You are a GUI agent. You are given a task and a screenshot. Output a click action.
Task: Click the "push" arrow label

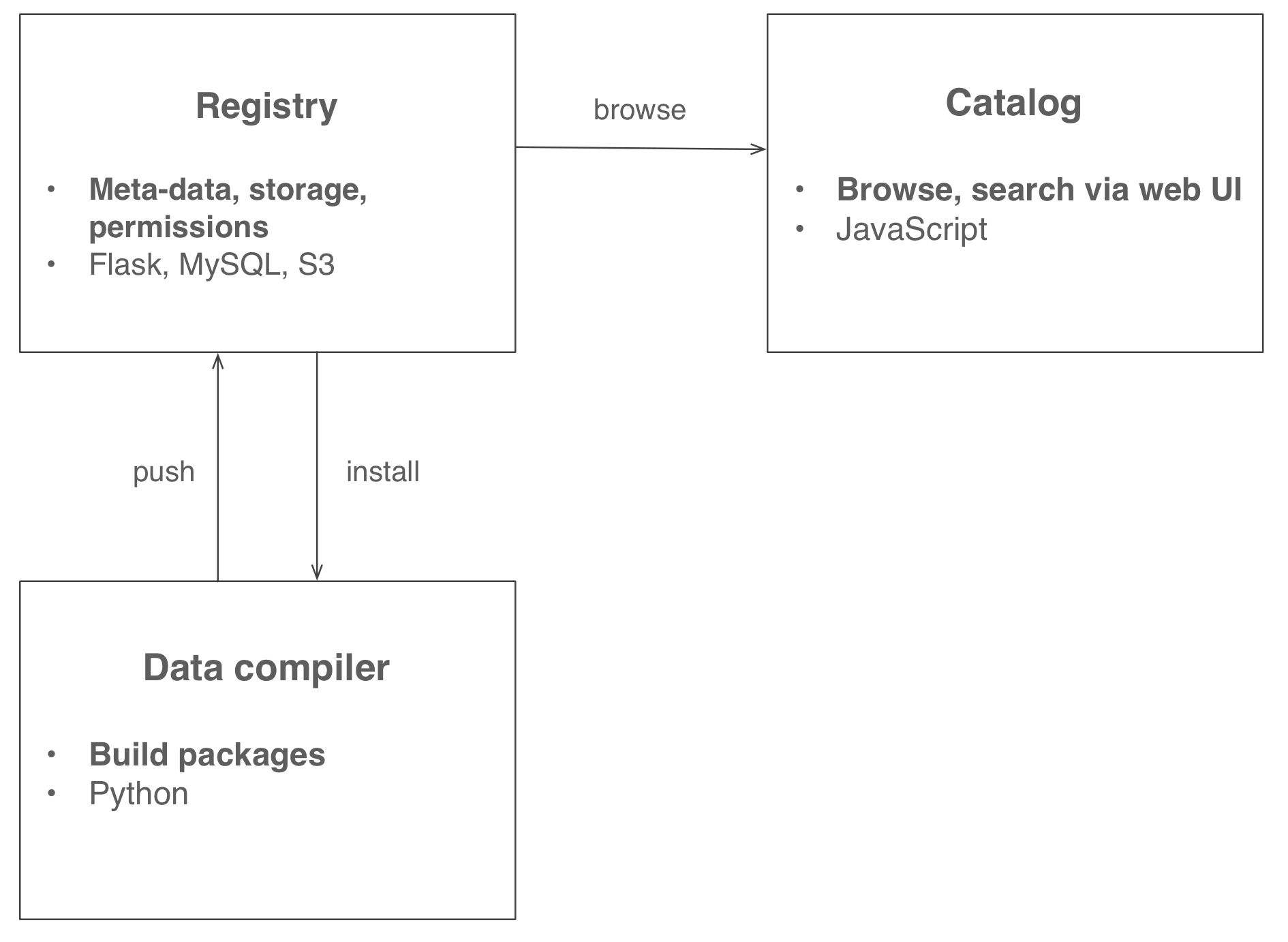tap(164, 472)
